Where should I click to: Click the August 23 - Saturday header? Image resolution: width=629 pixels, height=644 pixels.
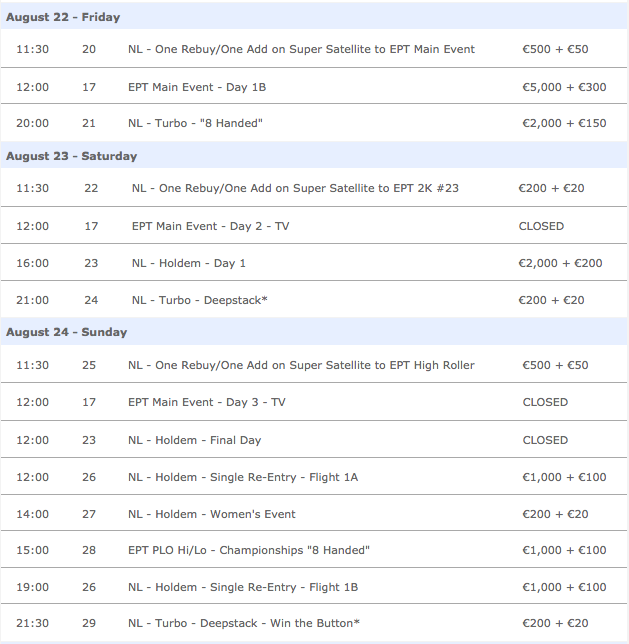72,156
